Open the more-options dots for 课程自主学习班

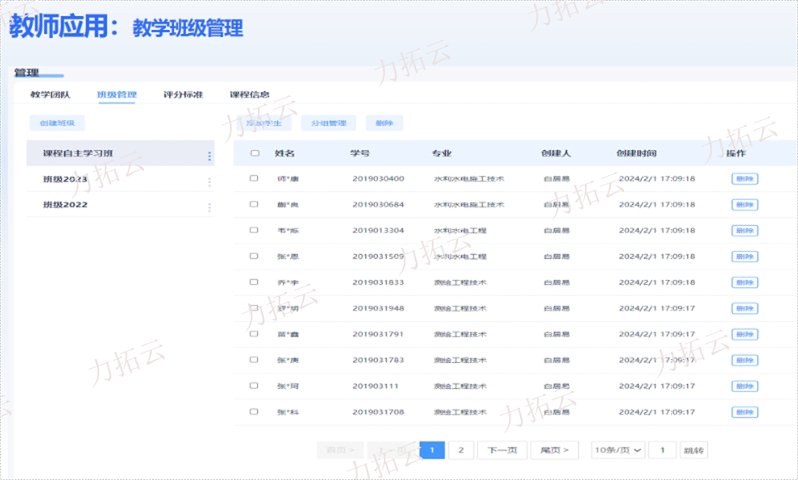[209, 156]
